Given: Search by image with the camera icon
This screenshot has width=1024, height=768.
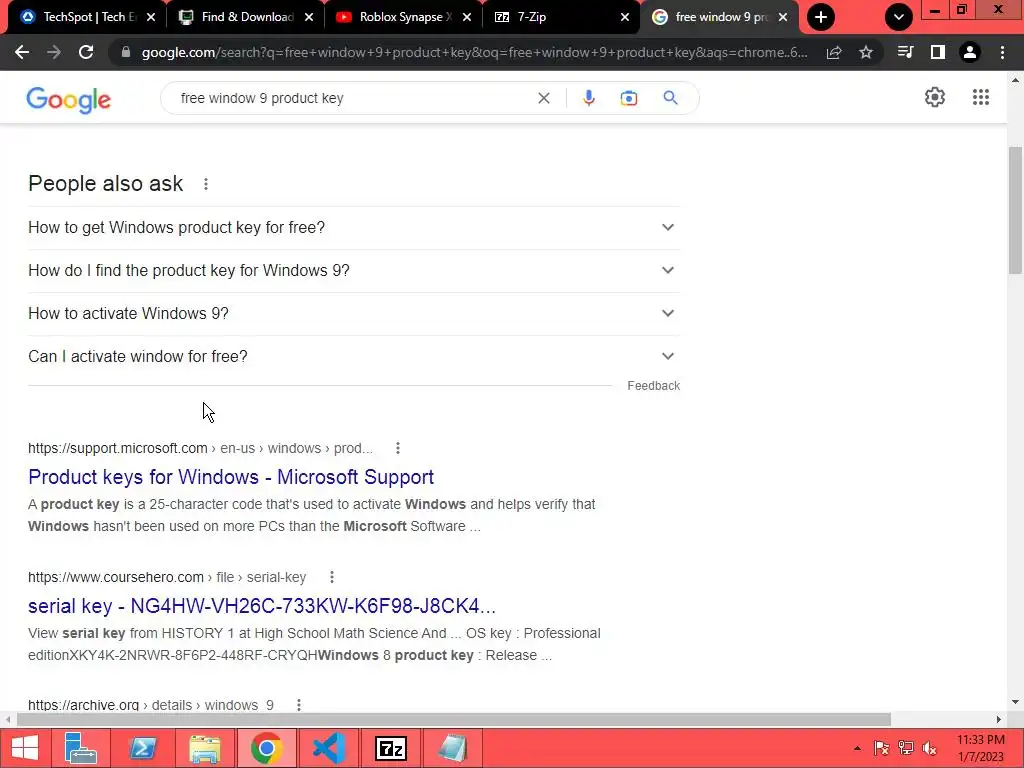Looking at the screenshot, I should pos(628,98).
